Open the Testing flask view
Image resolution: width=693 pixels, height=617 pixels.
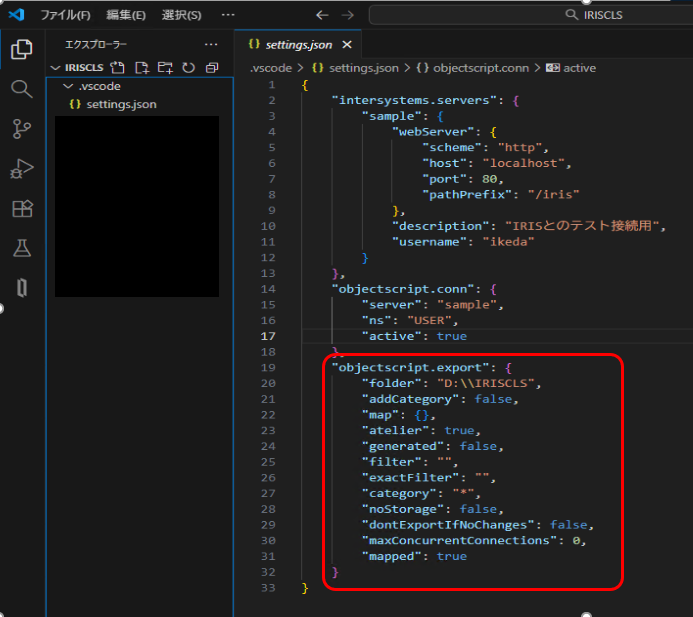pos(21,248)
